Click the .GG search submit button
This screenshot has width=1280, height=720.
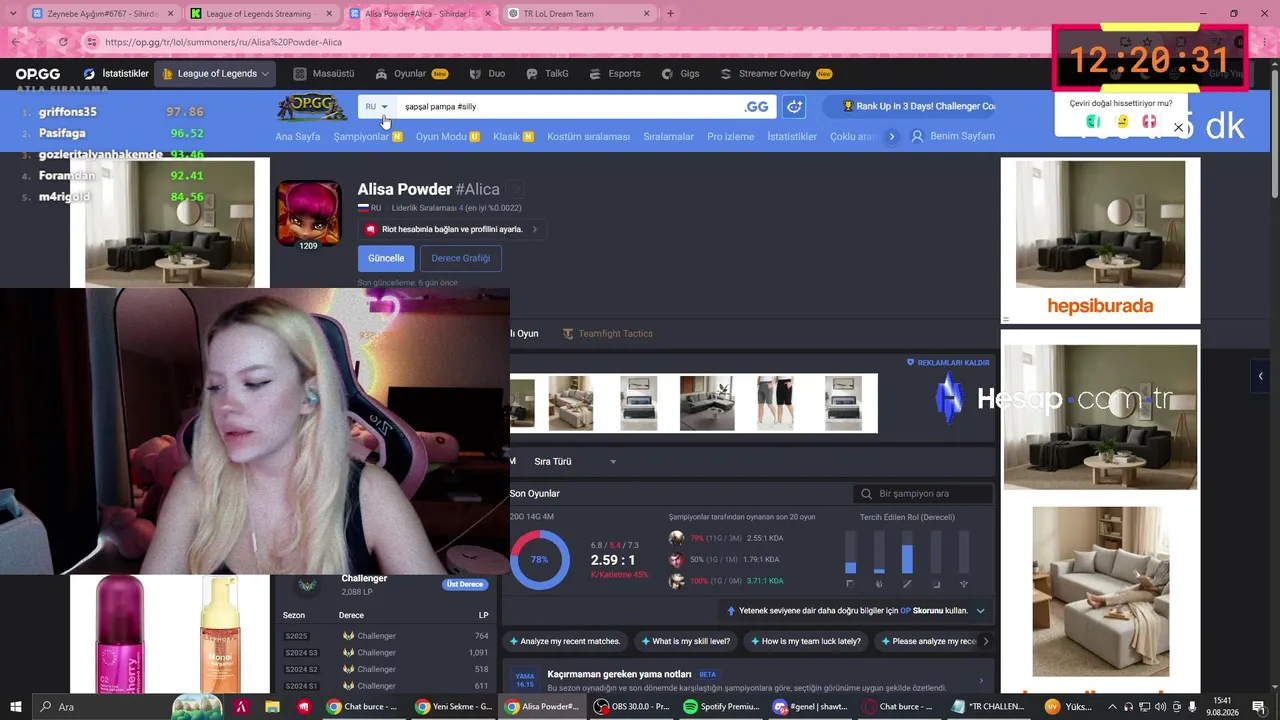point(757,107)
